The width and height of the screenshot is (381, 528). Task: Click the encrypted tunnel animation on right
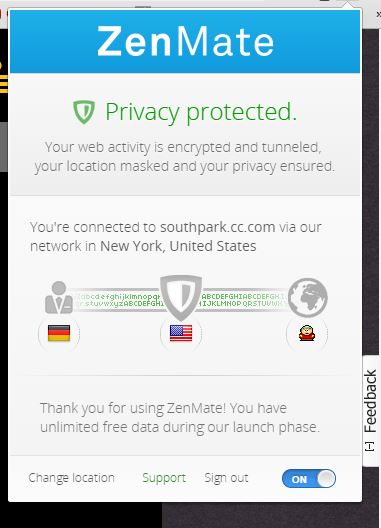pyautogui.click(x=244, y=300)
